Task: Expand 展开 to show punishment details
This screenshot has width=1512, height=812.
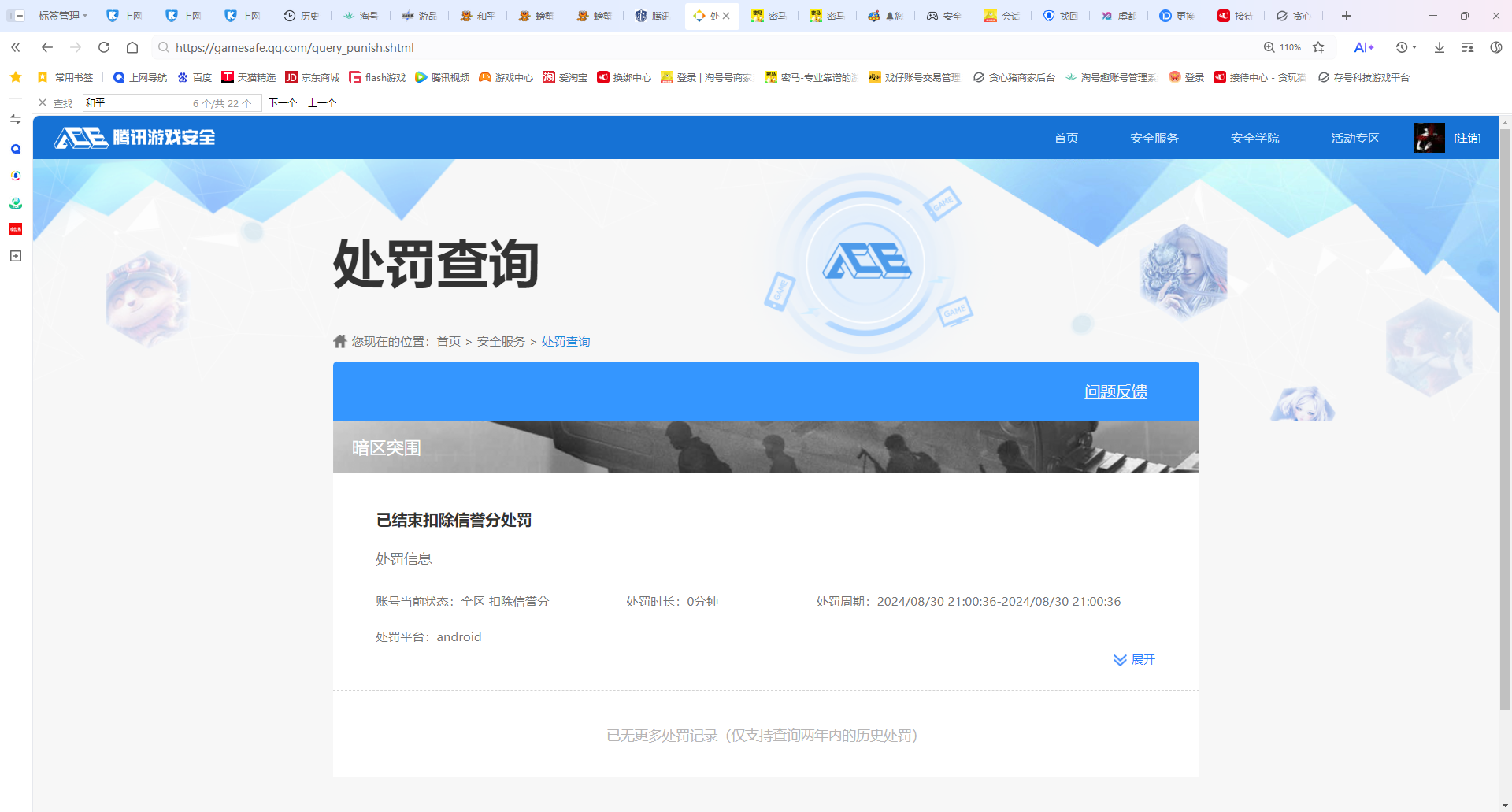Action: pyautogui.click(x=1134, y=660)
